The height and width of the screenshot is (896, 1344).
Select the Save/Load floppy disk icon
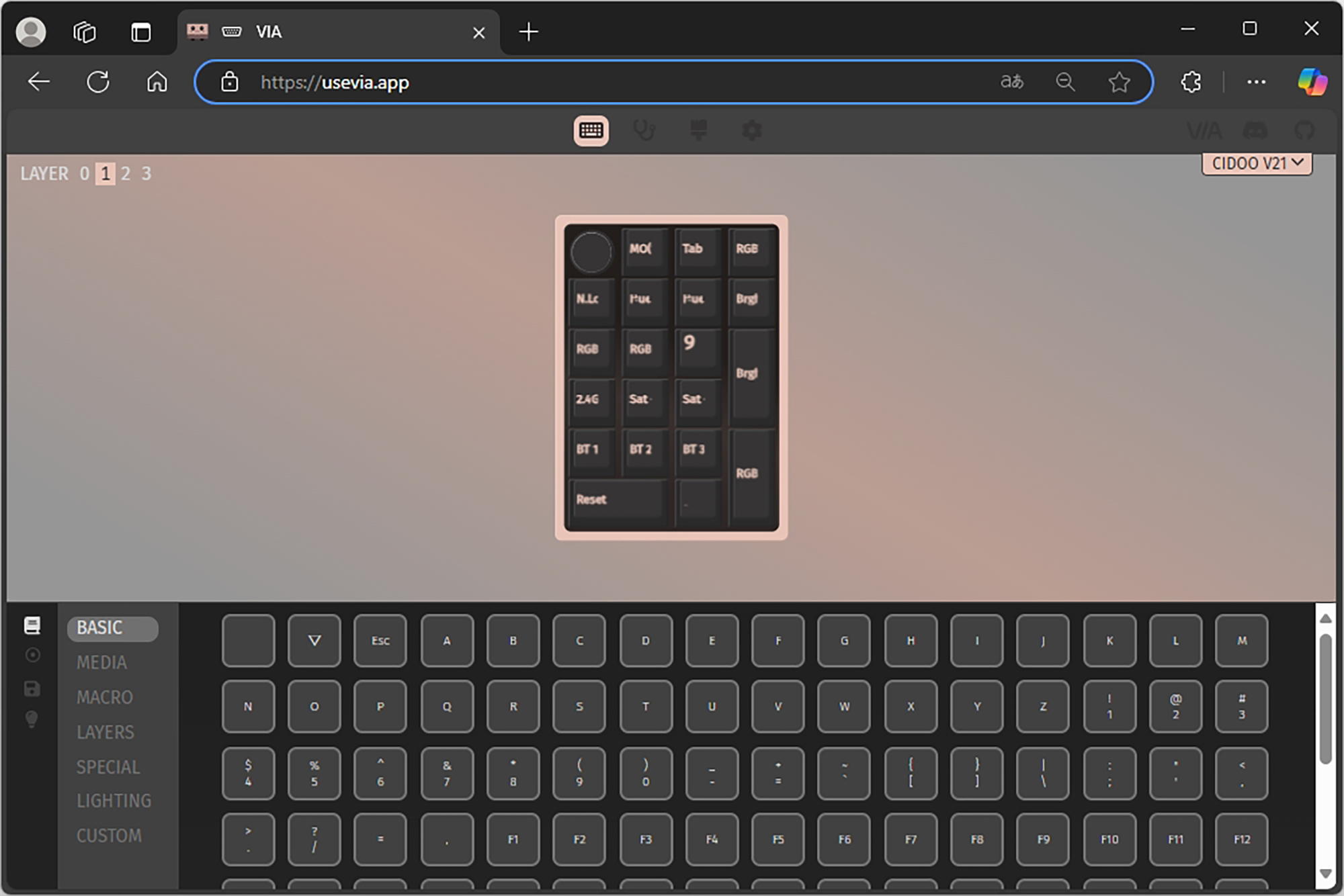(32, 688)
